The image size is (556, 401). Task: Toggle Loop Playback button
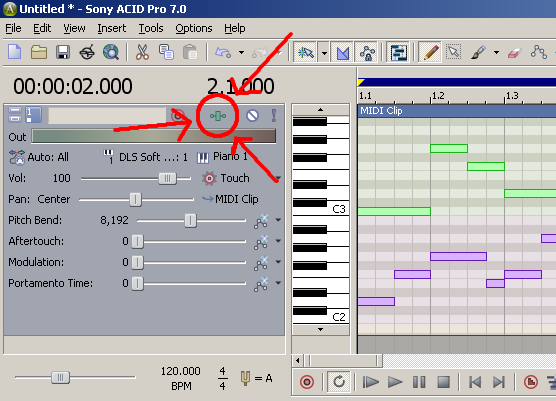coord(339,382)
